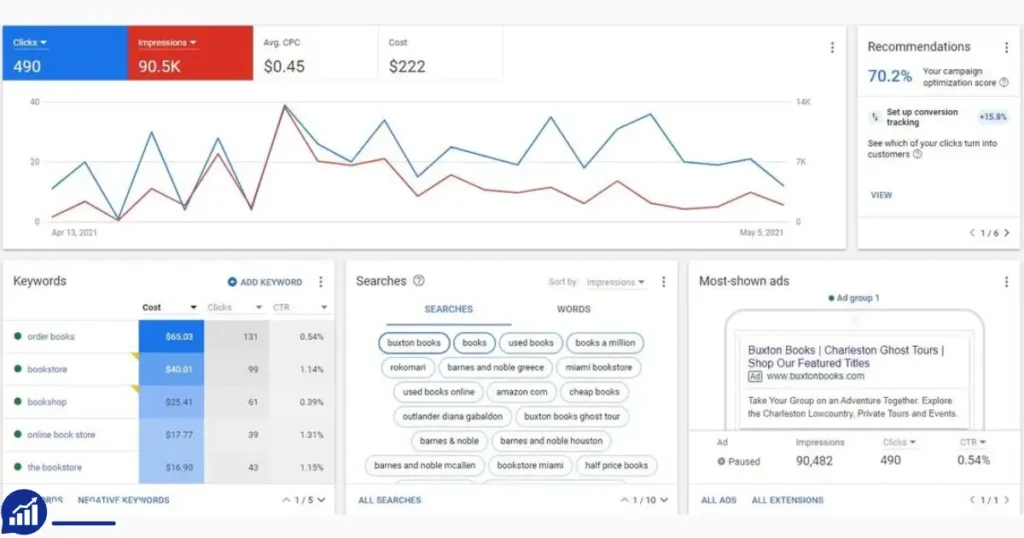1024x538 pixels.
Task: Select the 'amazon com' chip
Action: click(522, 392)
